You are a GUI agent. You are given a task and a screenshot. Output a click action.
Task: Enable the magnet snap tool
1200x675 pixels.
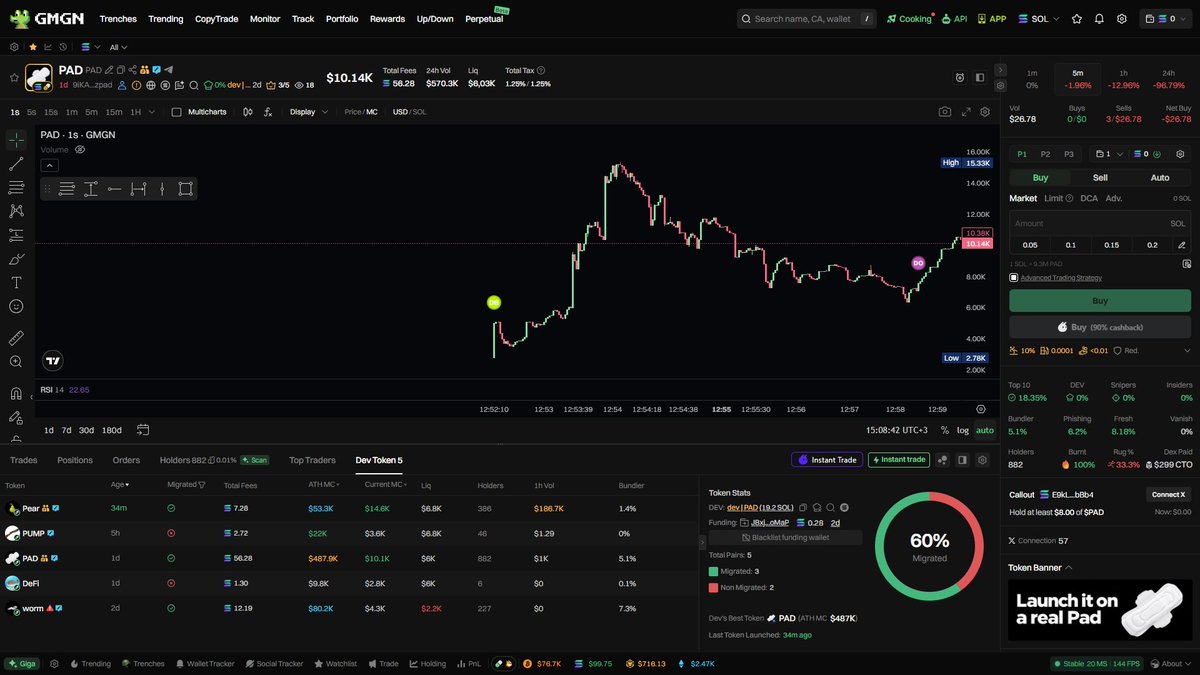coord(16,393)
